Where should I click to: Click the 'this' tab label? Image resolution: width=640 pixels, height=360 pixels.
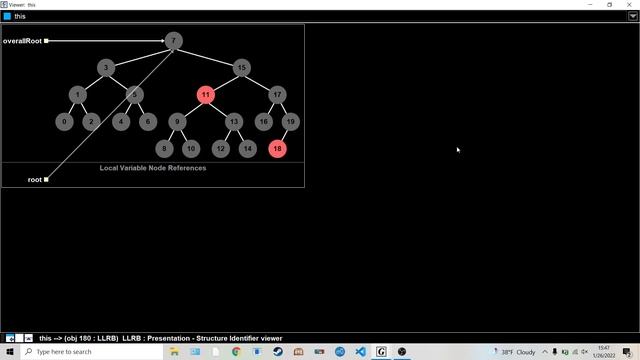[x=20, y=16]
